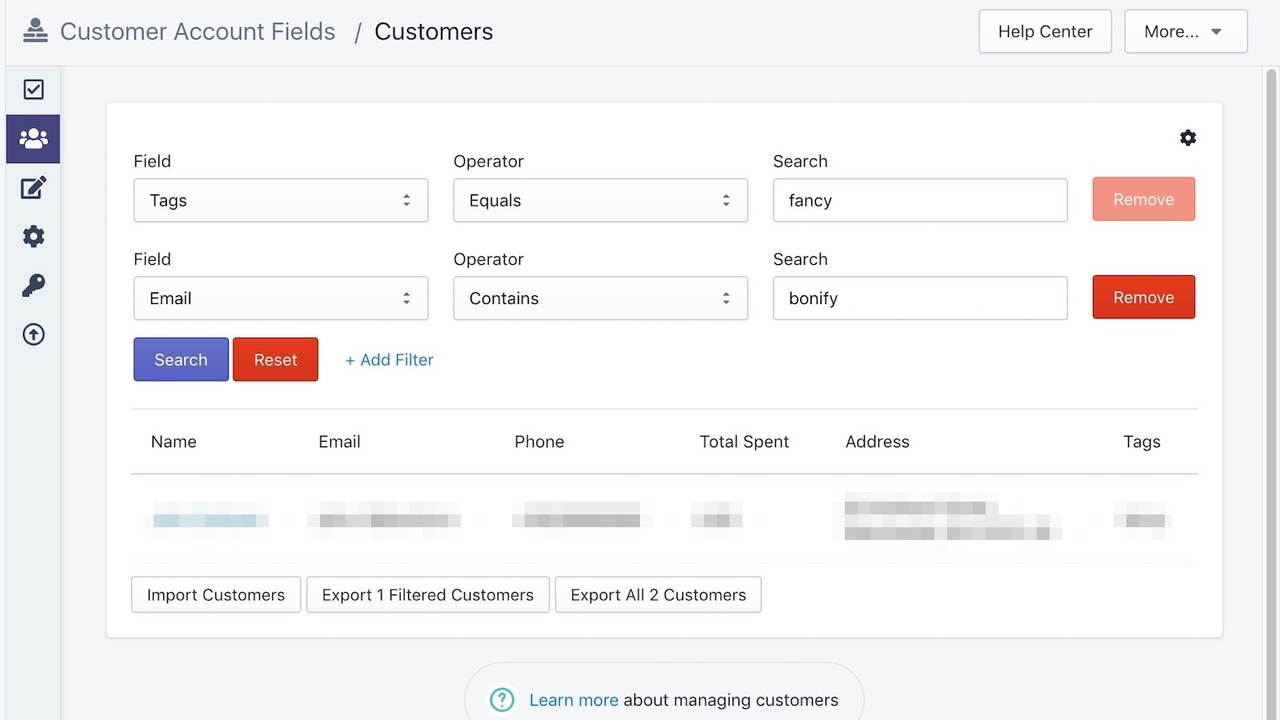Click the Email column header
Viewport: 1280px width, 720px height.
[x=339, y=442]
